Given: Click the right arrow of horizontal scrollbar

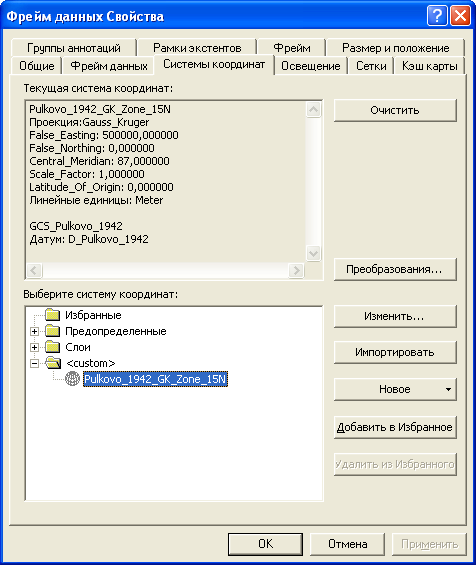Looking at the screenshot, I should (x=296, y=270).
